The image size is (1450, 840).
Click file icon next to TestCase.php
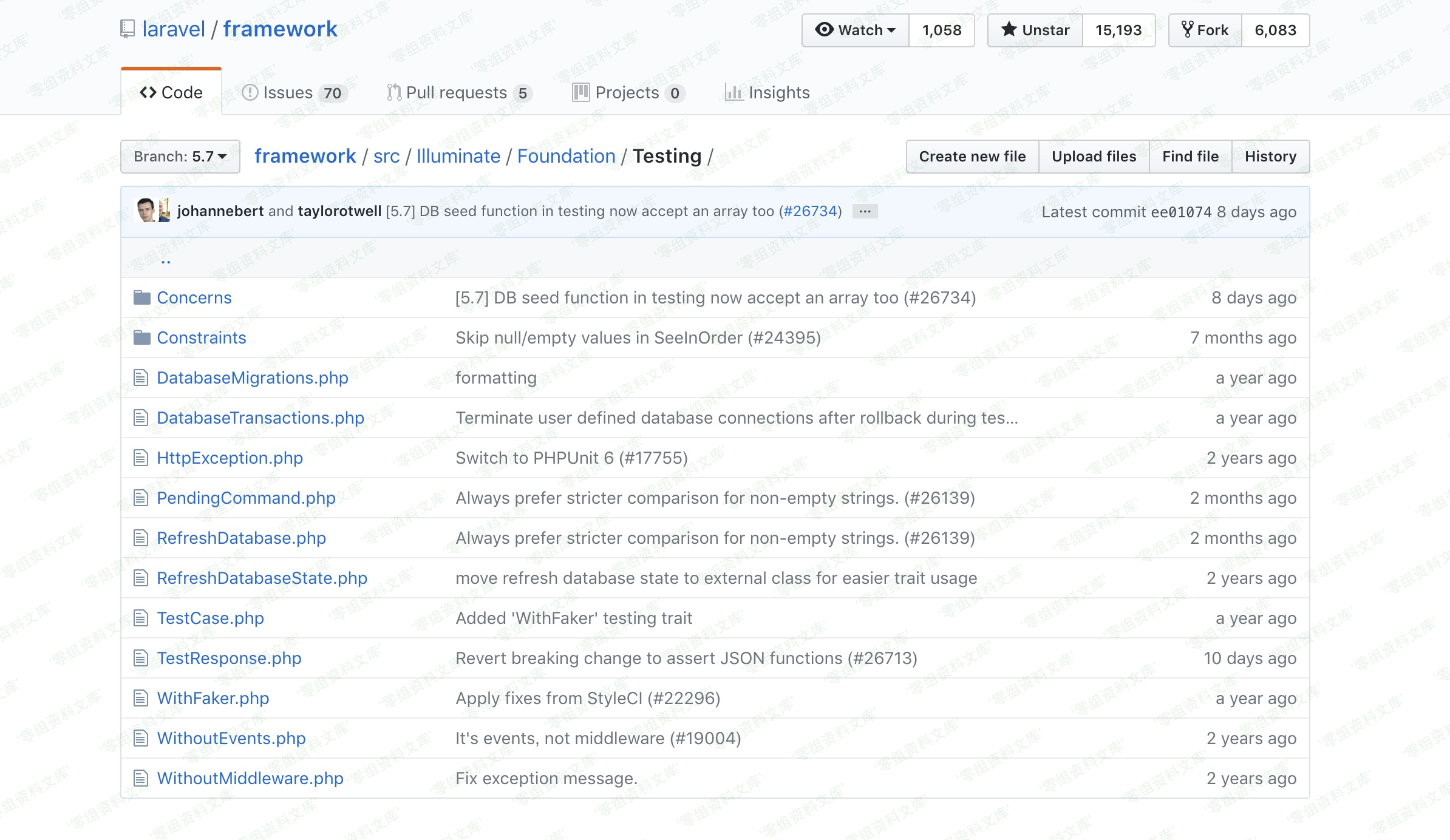pos(141,618)
